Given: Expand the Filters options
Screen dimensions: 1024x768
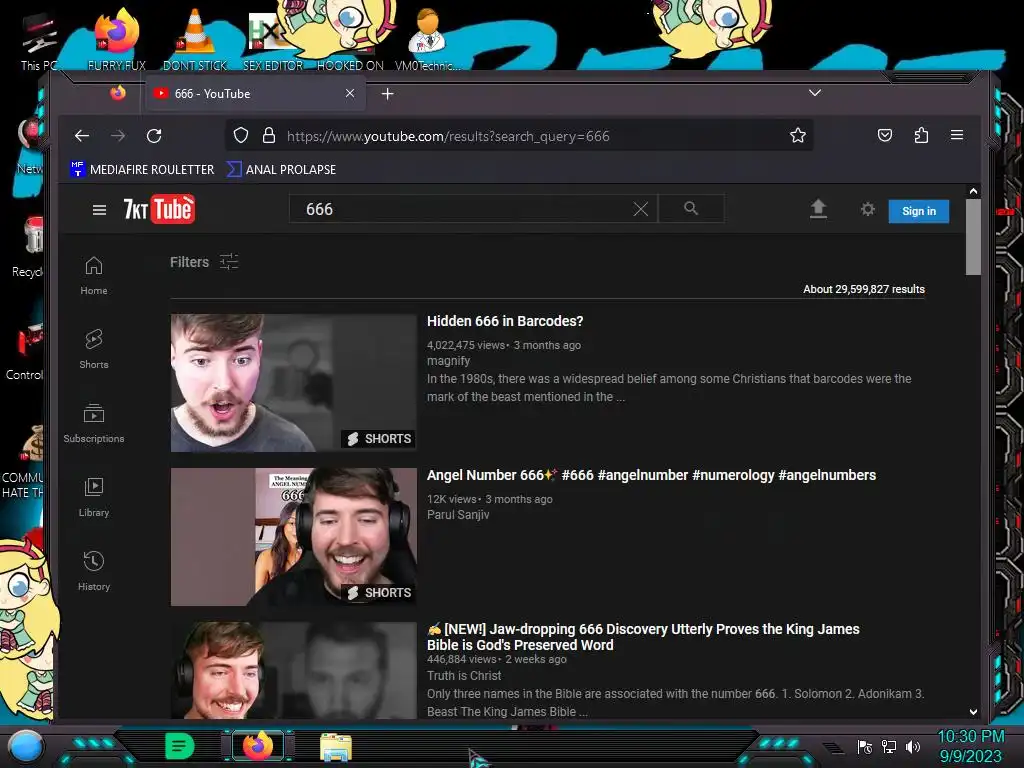Looking at the screenshot, I should point(204,262).
